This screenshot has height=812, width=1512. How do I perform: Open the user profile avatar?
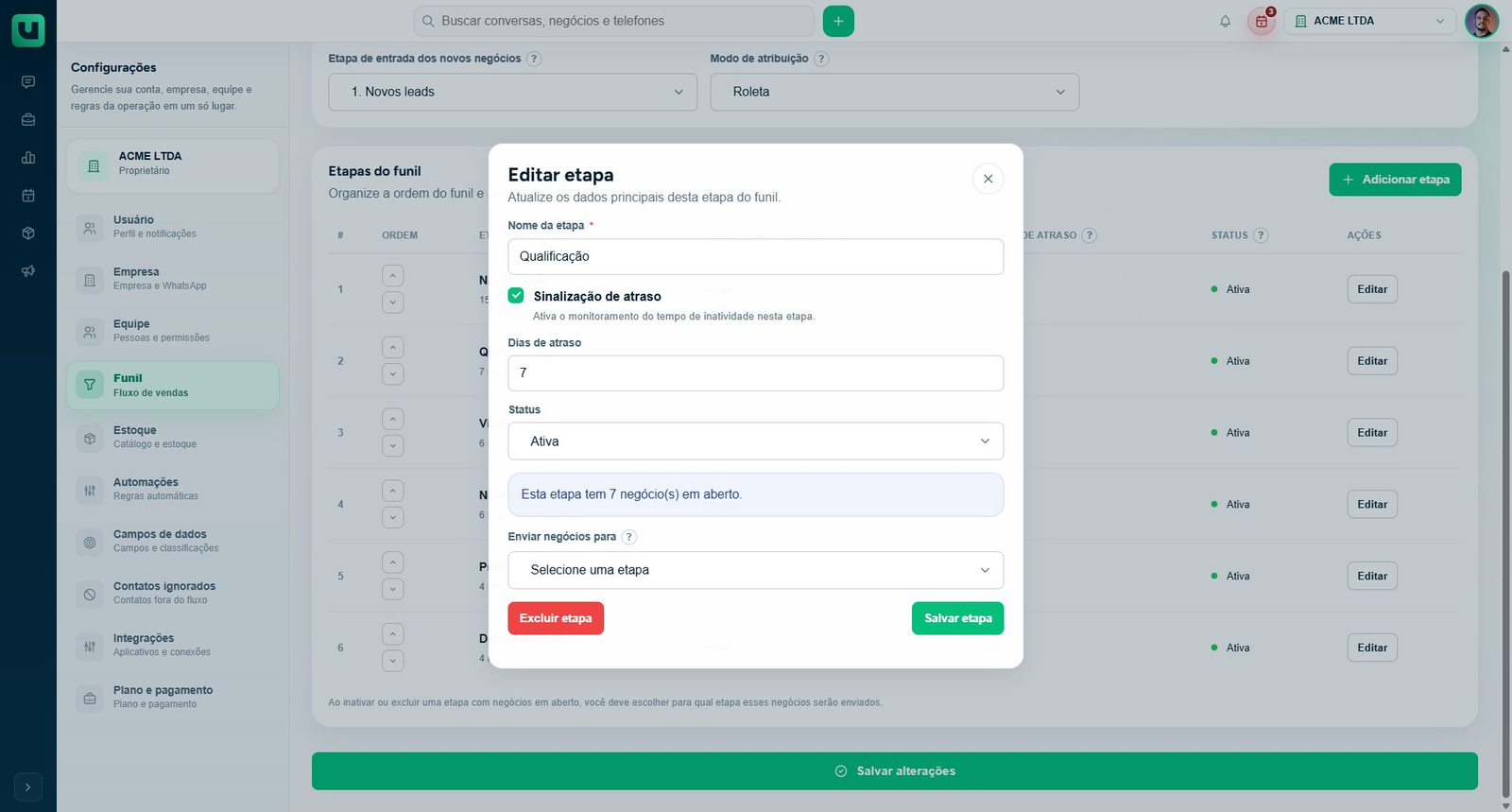point(1481,21)
